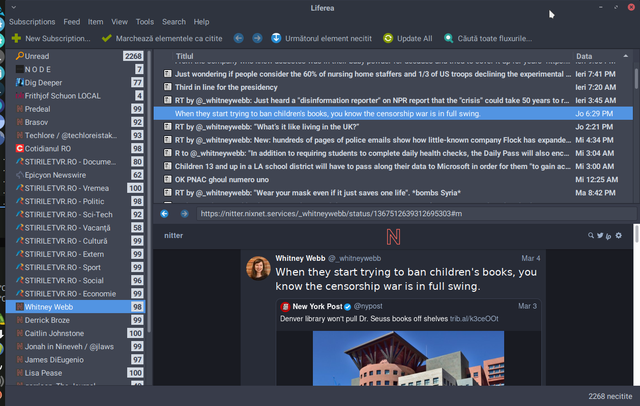Click the Denver library building image
This screenshot has width=640, height=406.
[409, 358]
